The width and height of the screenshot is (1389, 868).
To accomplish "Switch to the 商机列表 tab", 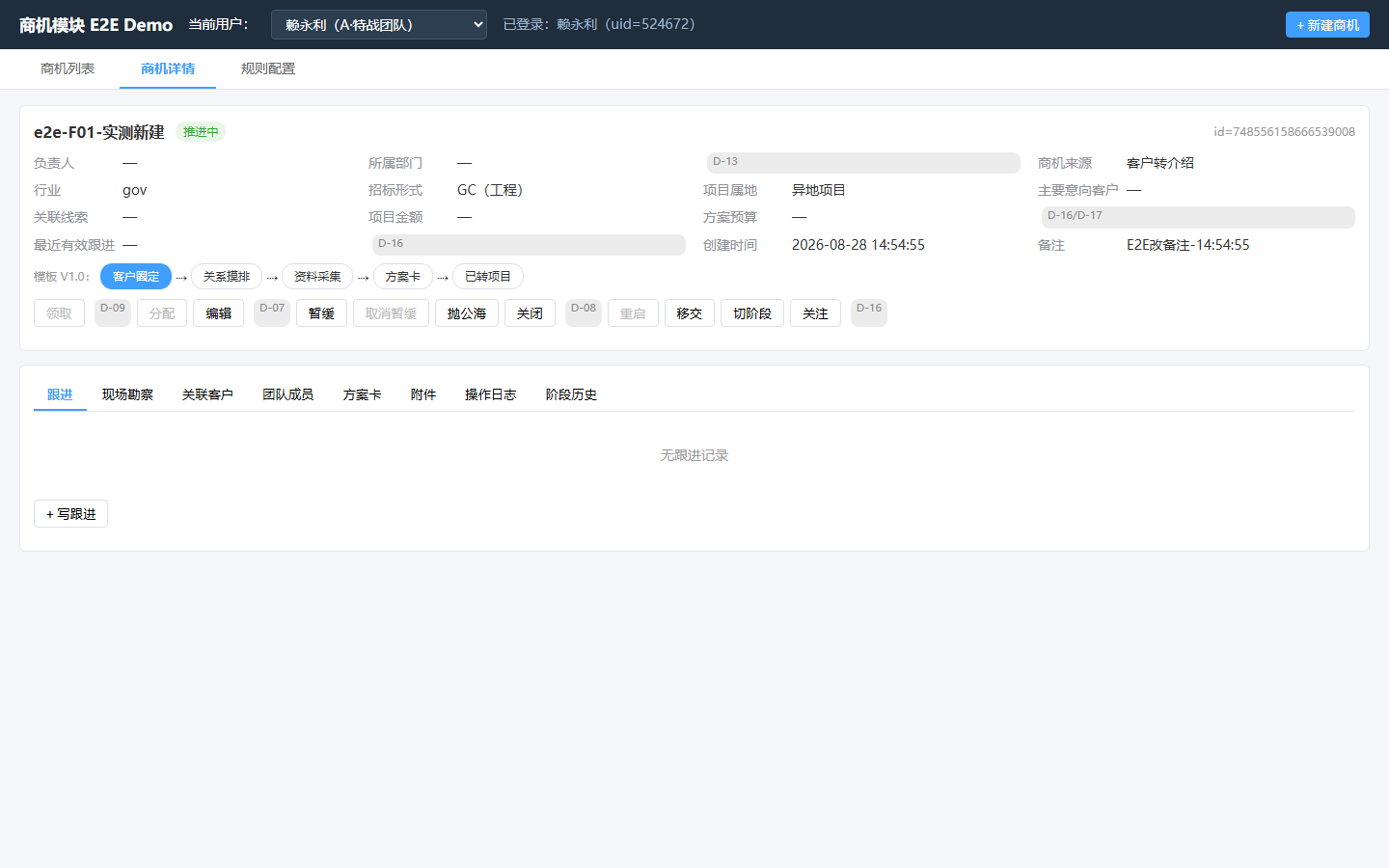I will pyautogui.click(x=68, y=68).
